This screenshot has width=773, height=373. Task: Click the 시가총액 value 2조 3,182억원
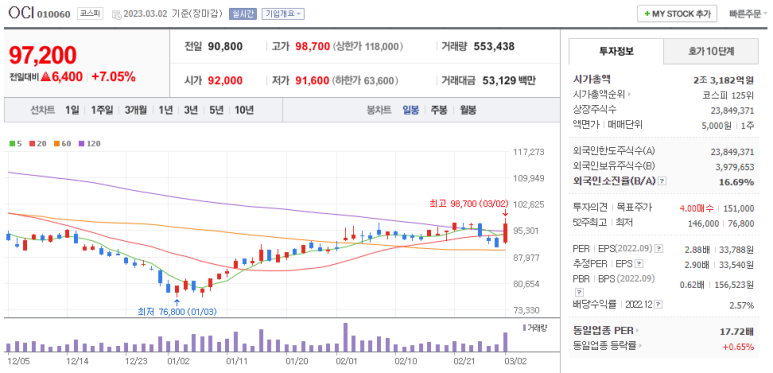724,80
